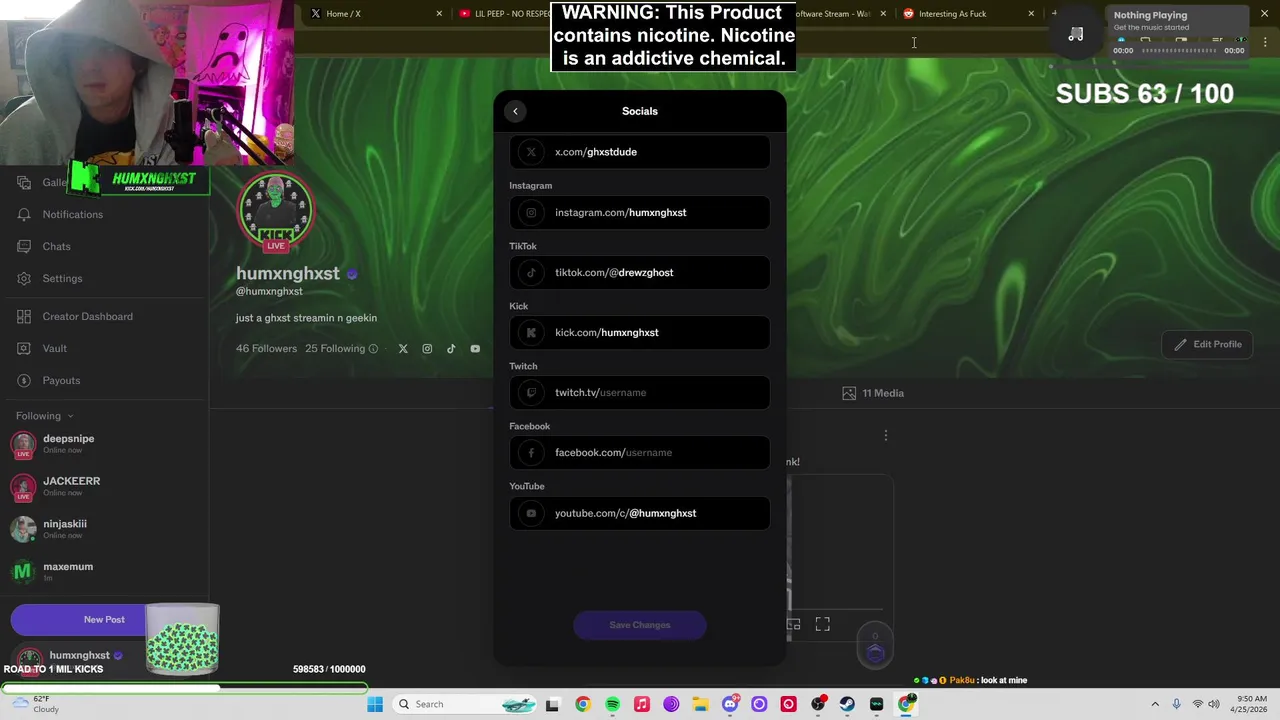
Task: Click the Twitch icon in the Twitch field
Action: [x=531, y=392]
